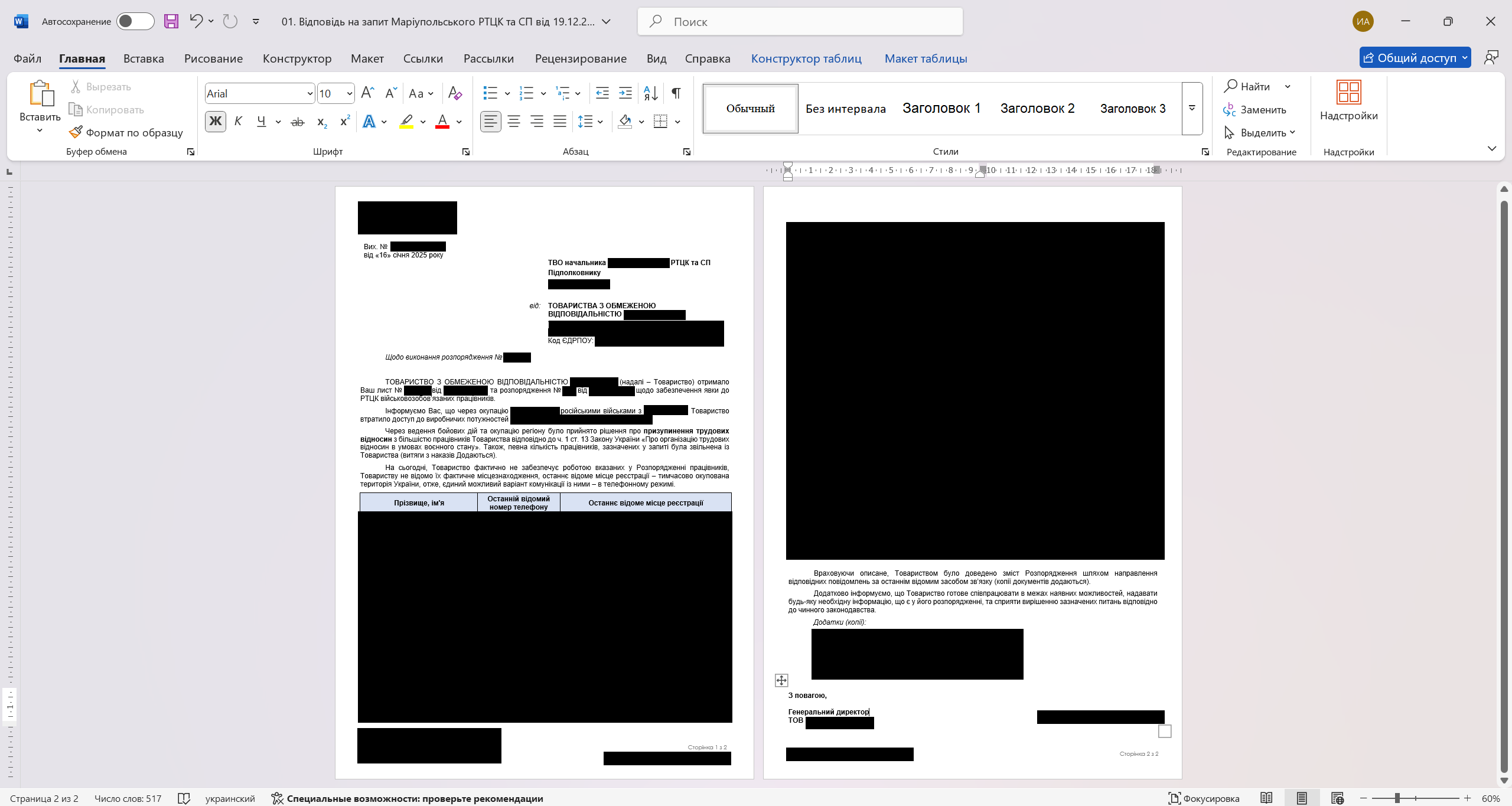
Task: Click the Заменить button
Action: click(1255, 109)
